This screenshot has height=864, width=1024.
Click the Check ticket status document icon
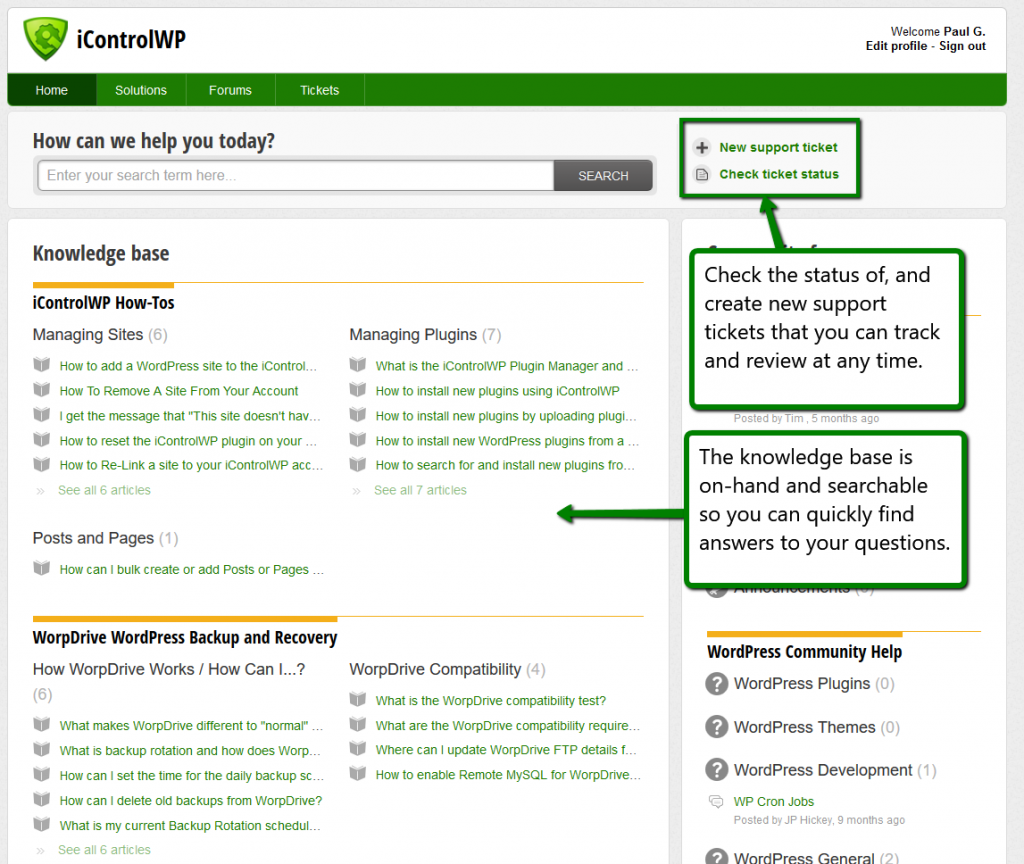[x=702, y=174]
